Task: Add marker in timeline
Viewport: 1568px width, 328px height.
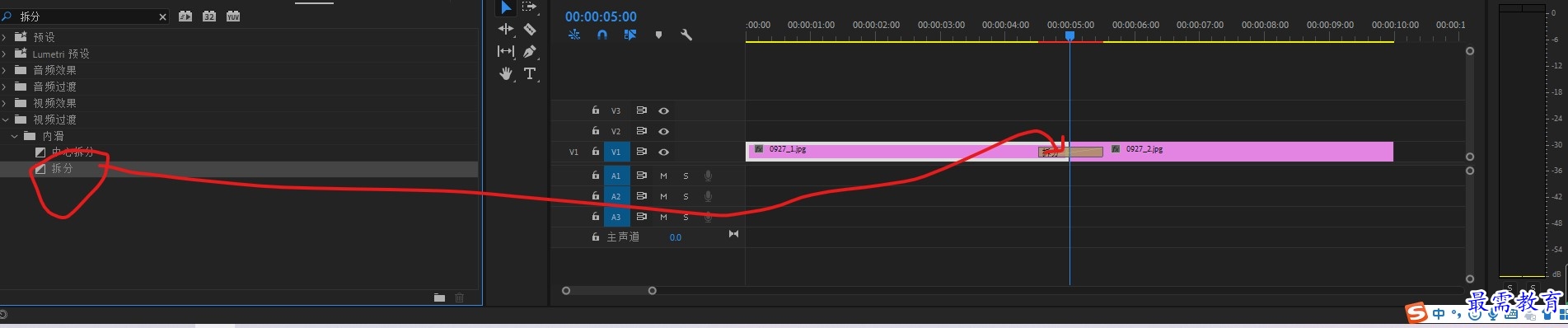Action: [658, 35]
